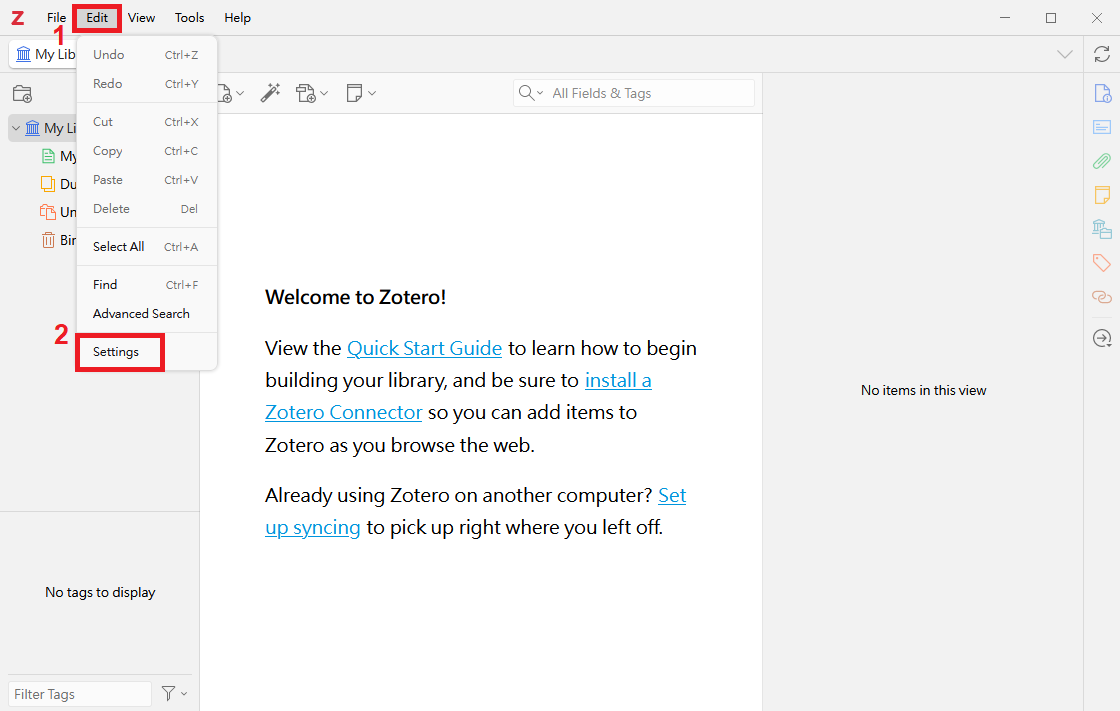
Task: Select Advanced Search in the Edit menu
Action: tap(141, 313)
